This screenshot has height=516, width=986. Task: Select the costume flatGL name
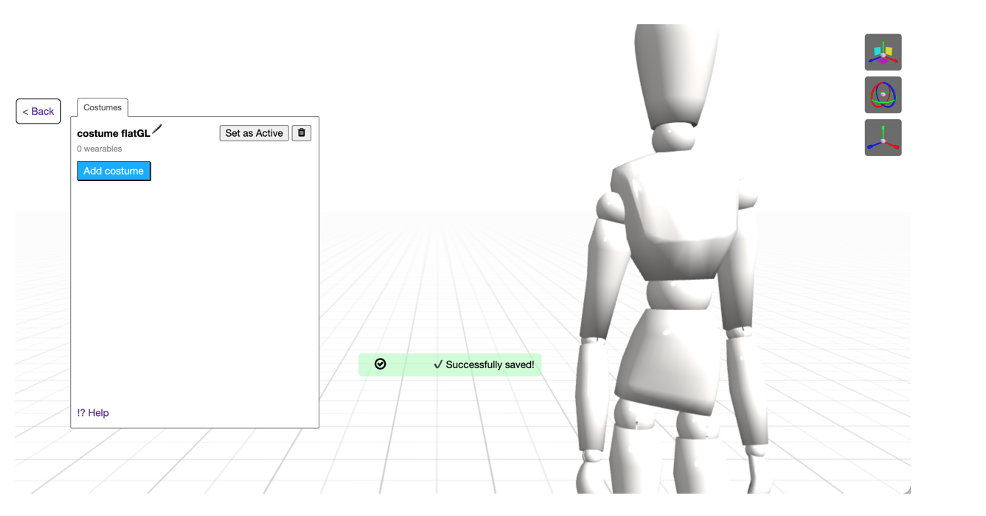(114, 133)
